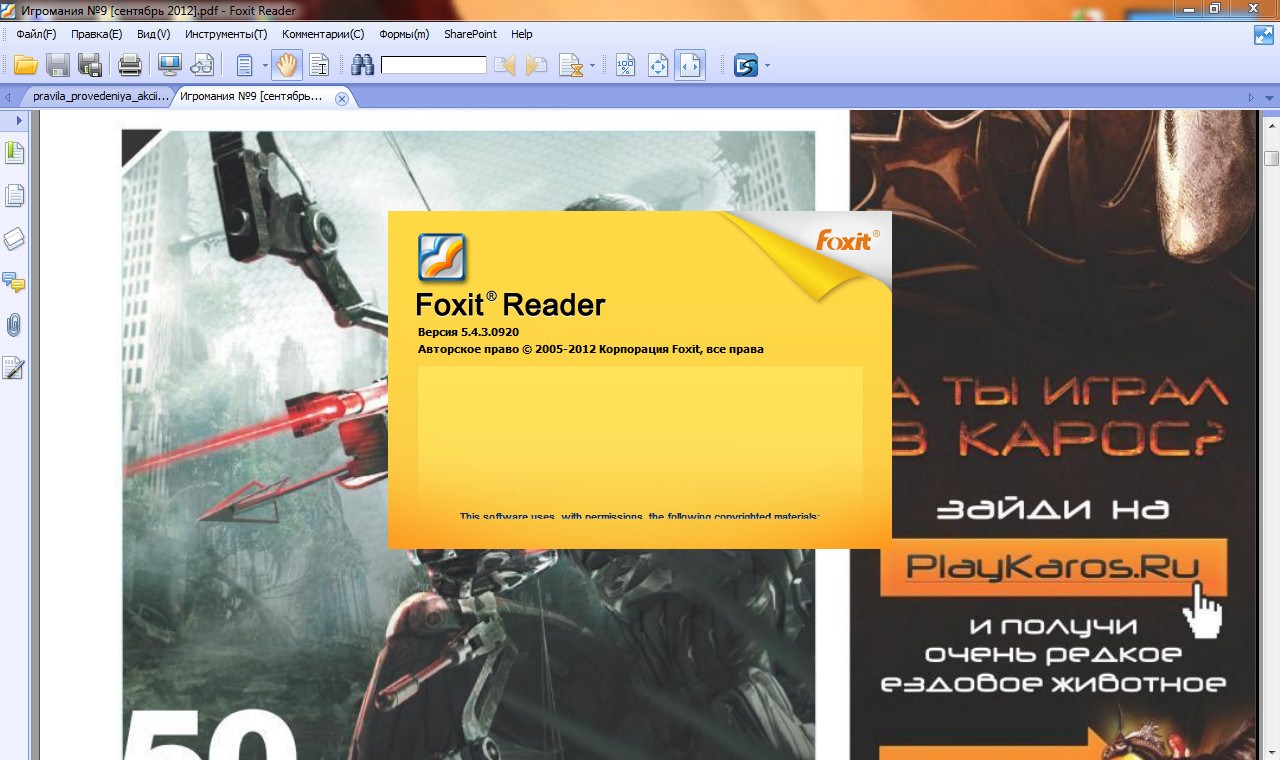This screenshot has width=1280, height=760.
Task: Open the search options dropdown arrow
Action: tap(592, 66)
